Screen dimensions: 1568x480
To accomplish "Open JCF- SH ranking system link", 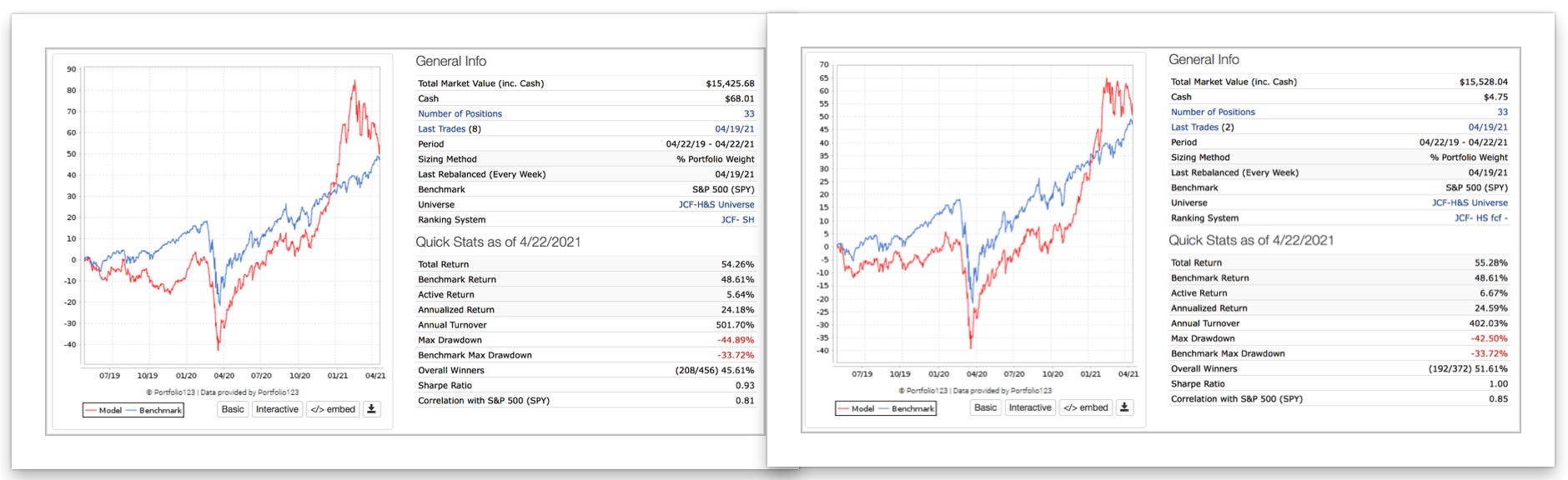I will tap(737, 220).
